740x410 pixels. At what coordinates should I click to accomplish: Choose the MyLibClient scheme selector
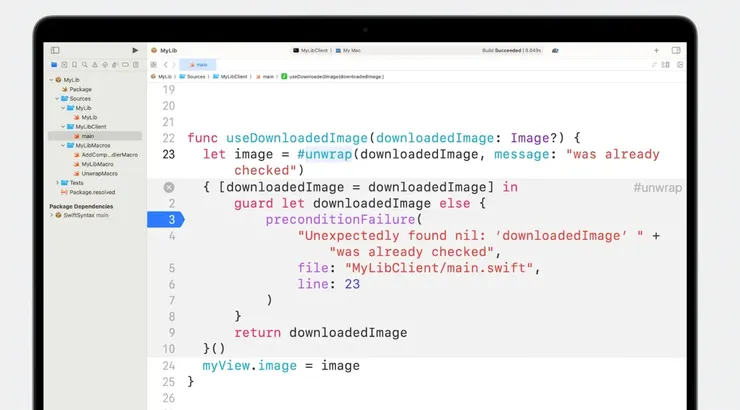coord(311,50)
